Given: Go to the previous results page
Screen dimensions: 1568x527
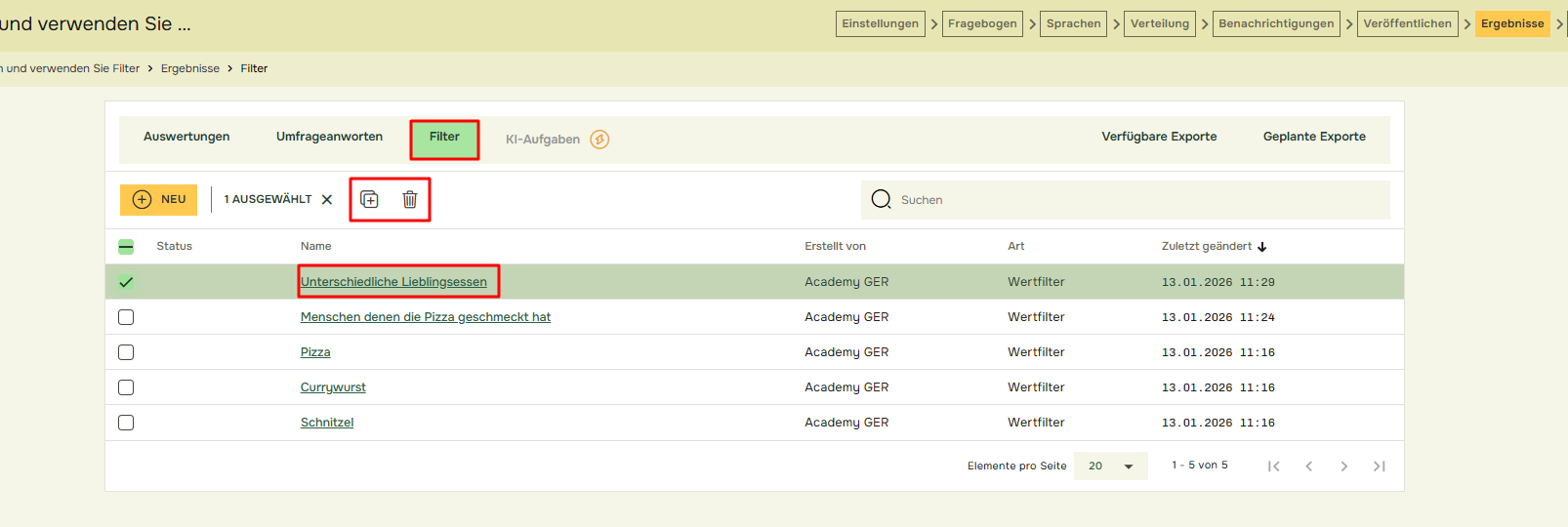Looking at the screenshot, I should click(1308, 466).
